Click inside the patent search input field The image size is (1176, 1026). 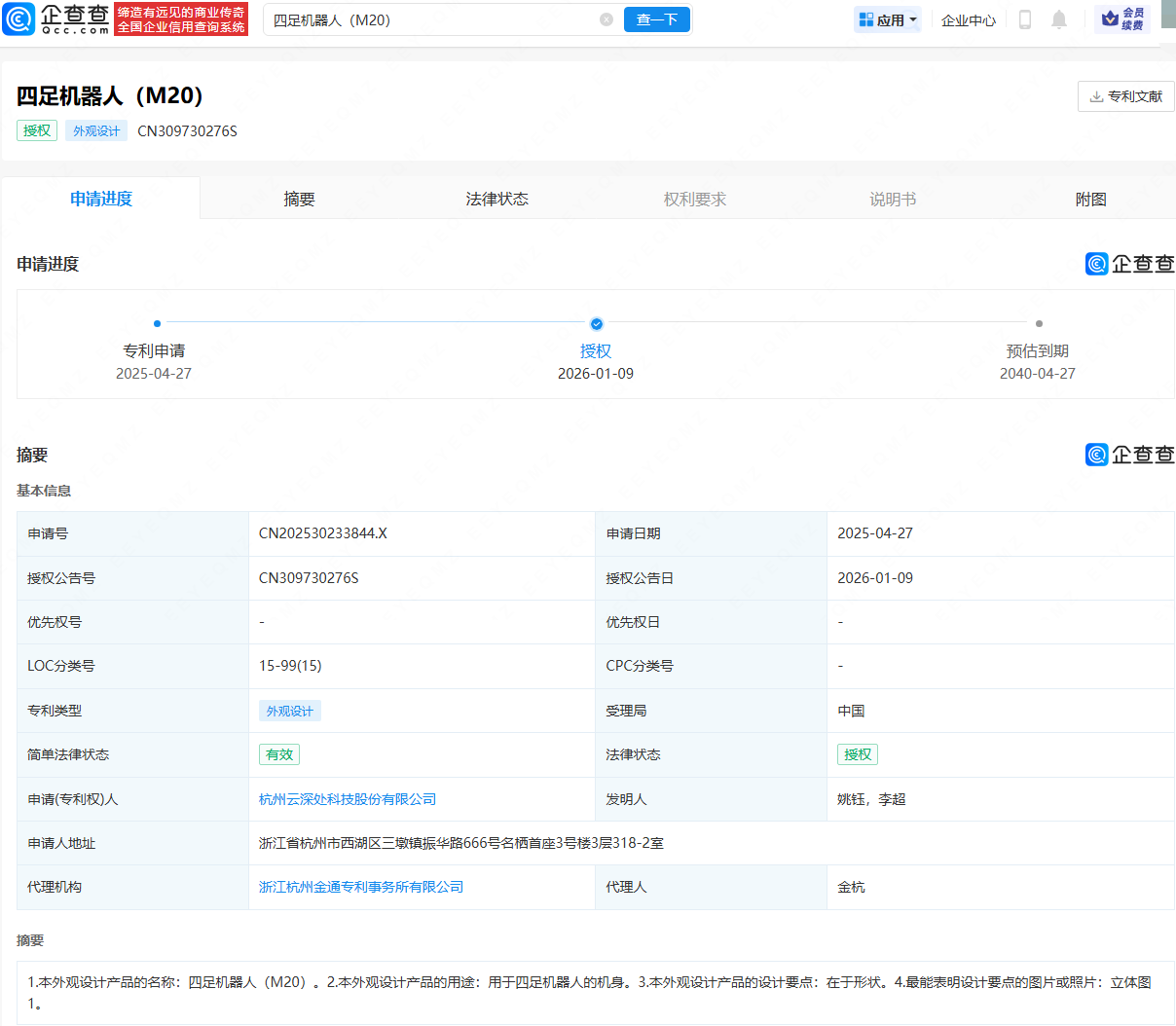point(428,19)
